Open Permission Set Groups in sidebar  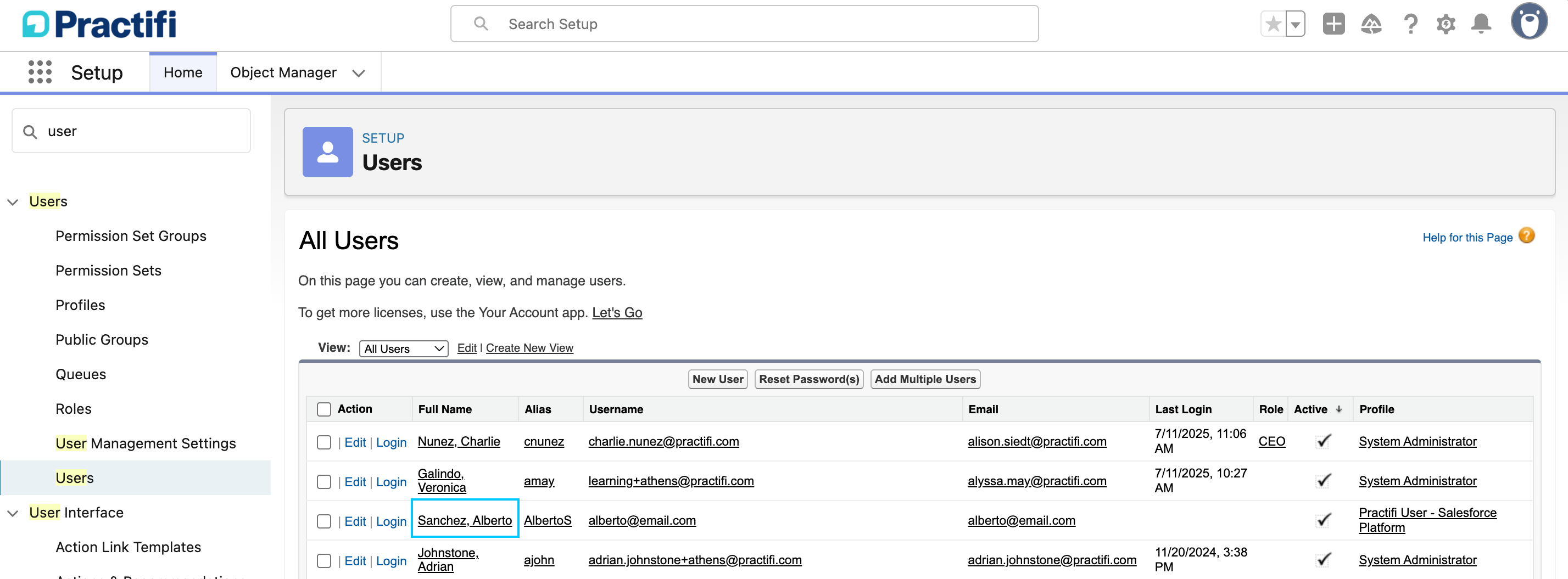tap(131, 236)
